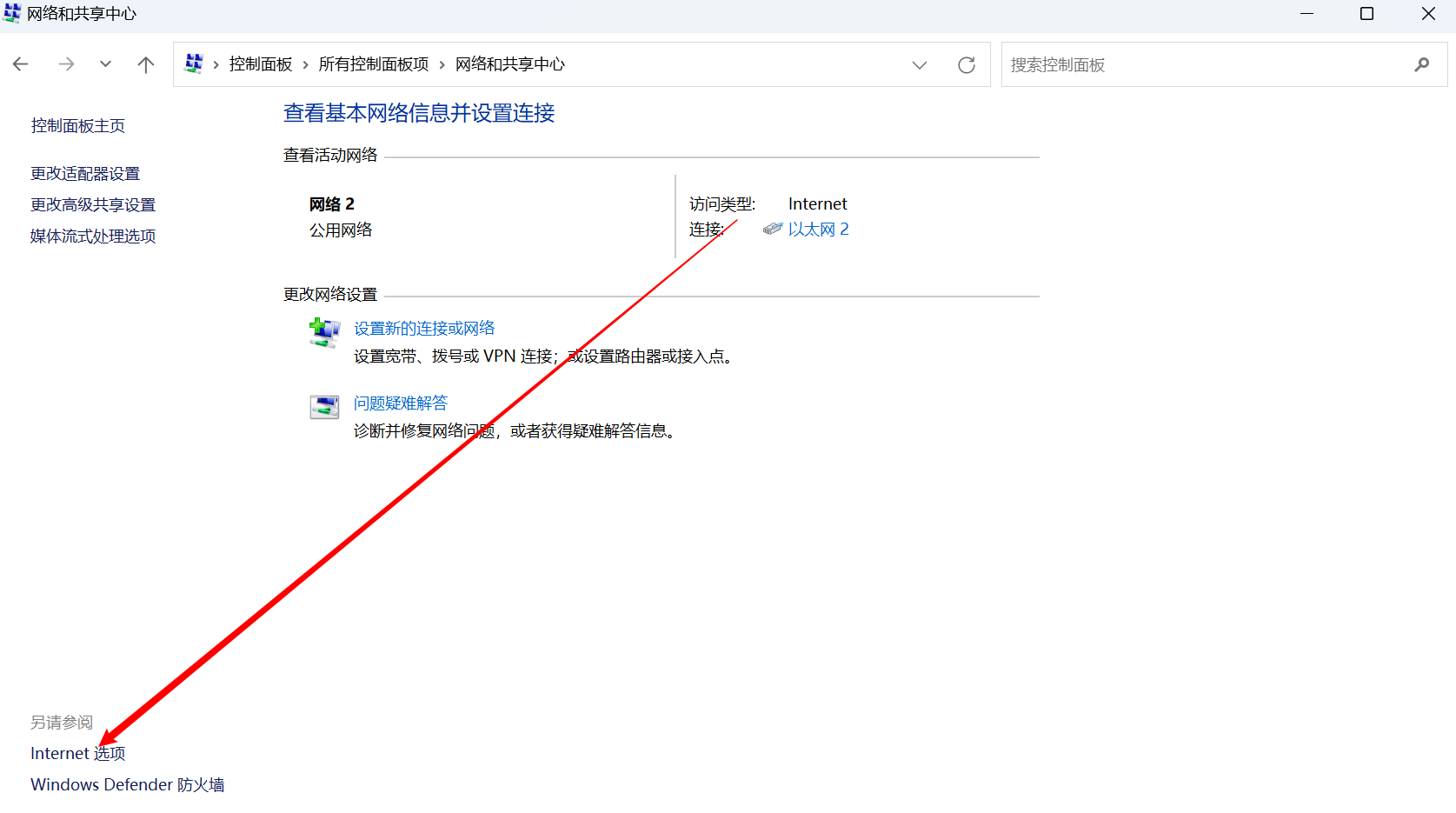This screenshot has height=813, width=1456.
Task: Click the search magnifier icon
Action: coord(1422,64)
